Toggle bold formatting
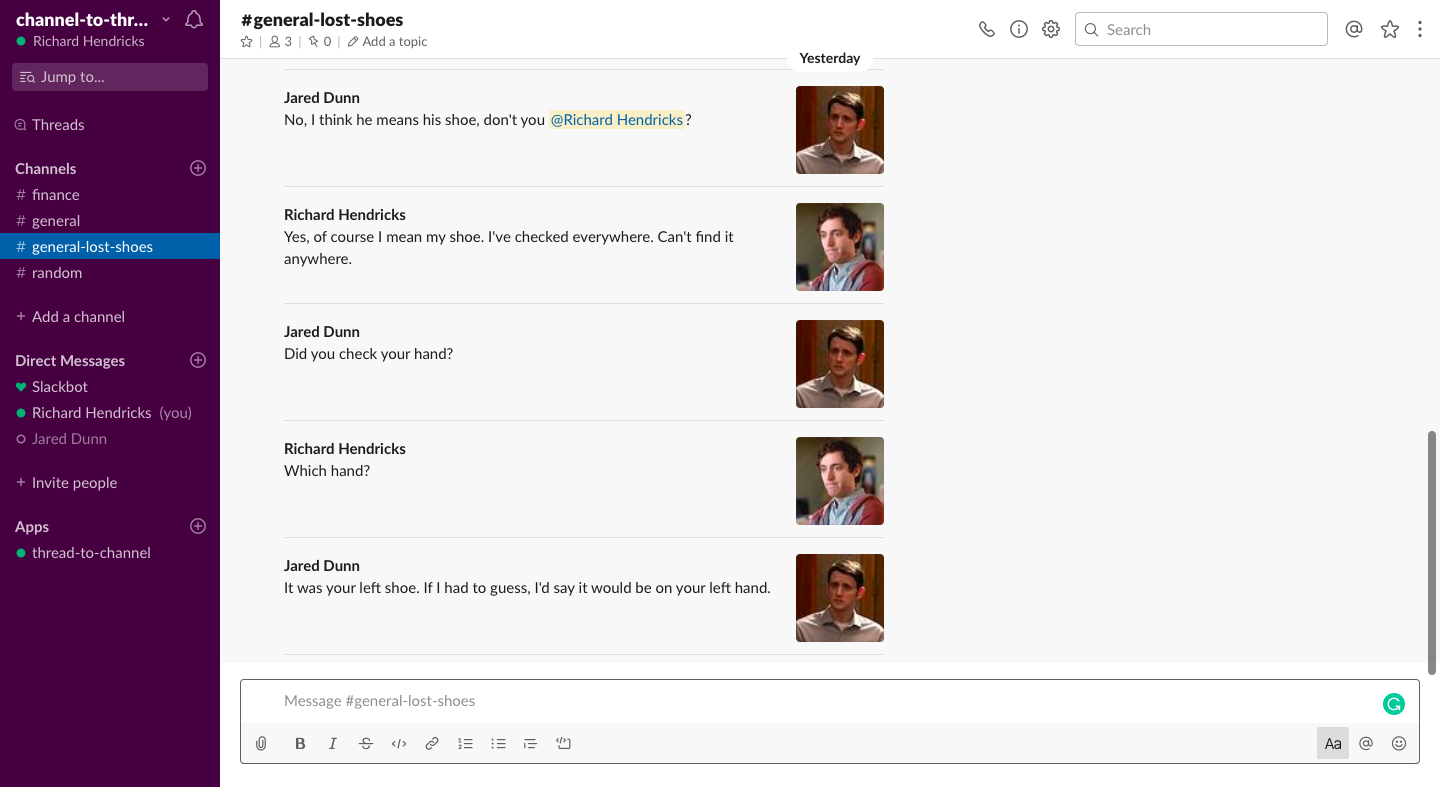Viewport: 1440px width, 787px height. pyautogui.click(x=300, y=743)
